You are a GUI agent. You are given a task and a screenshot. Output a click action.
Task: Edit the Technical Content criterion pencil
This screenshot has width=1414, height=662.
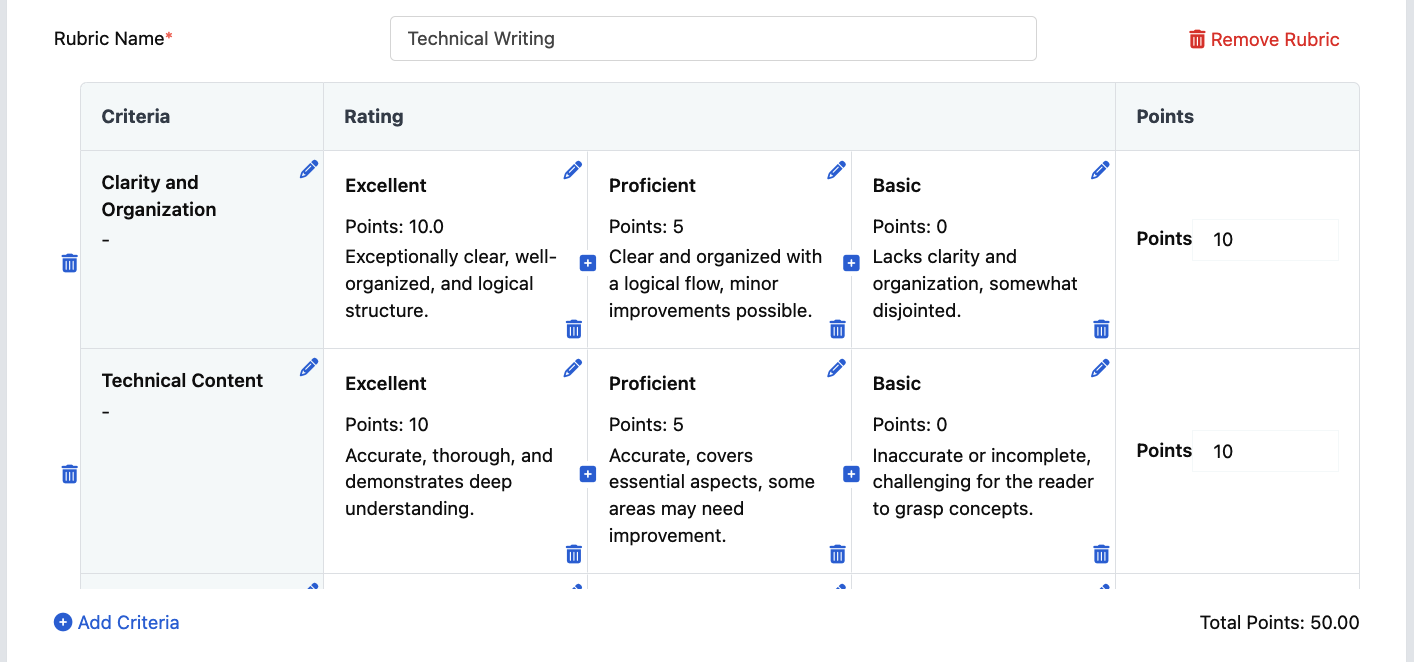309,368
